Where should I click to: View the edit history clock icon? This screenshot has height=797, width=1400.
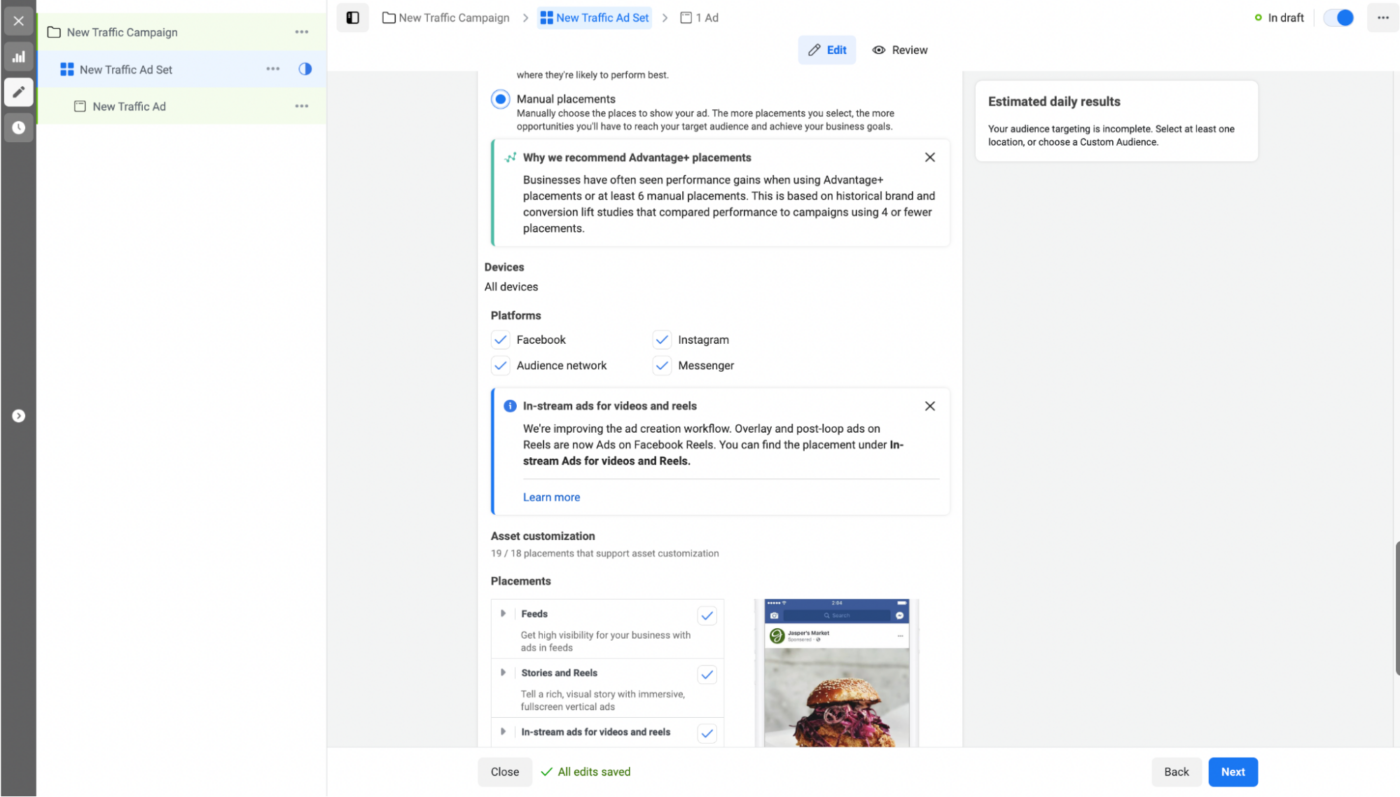18,127
